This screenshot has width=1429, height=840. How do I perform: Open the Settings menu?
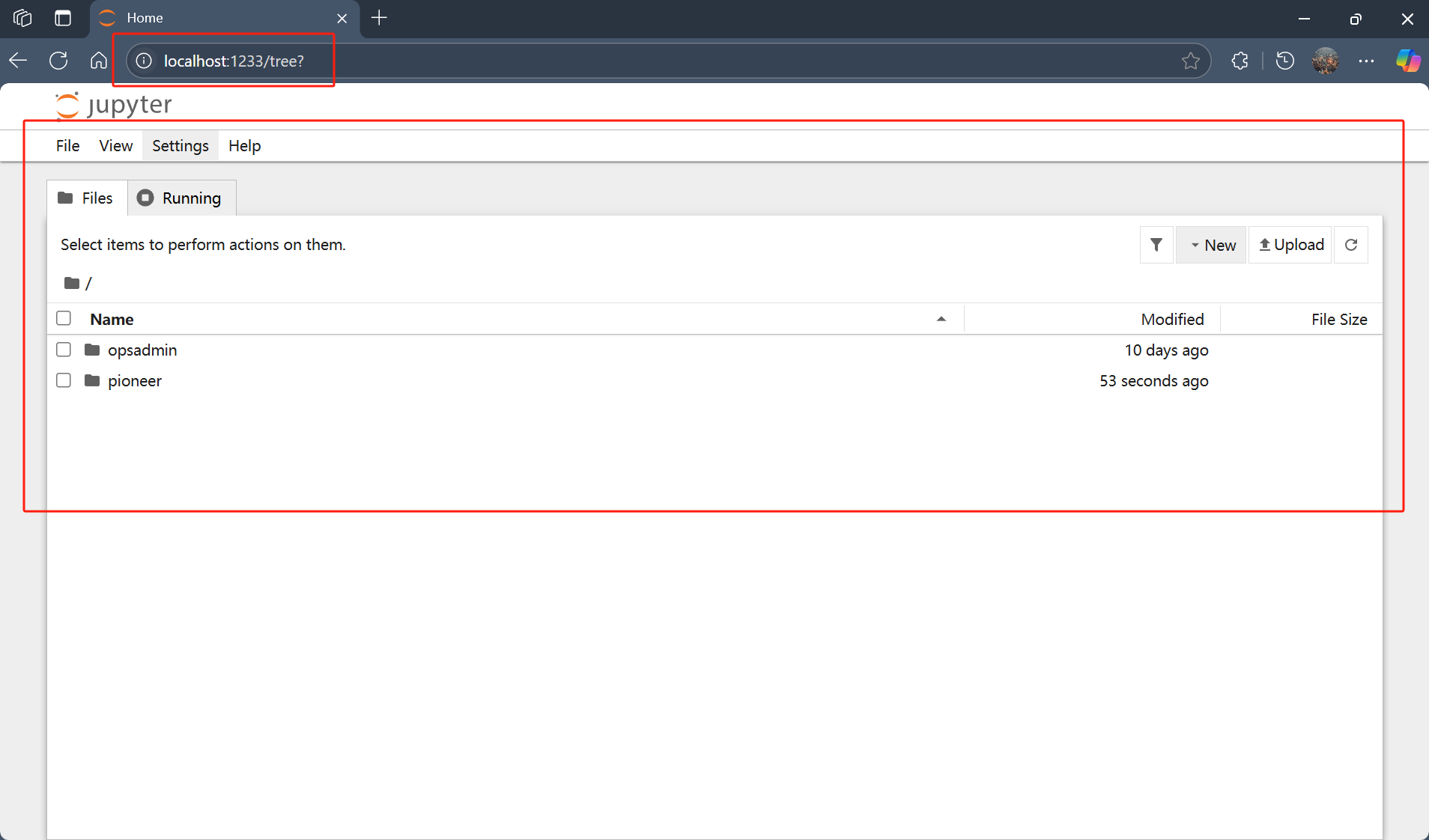pyautogui.click(x=180, y=146)
